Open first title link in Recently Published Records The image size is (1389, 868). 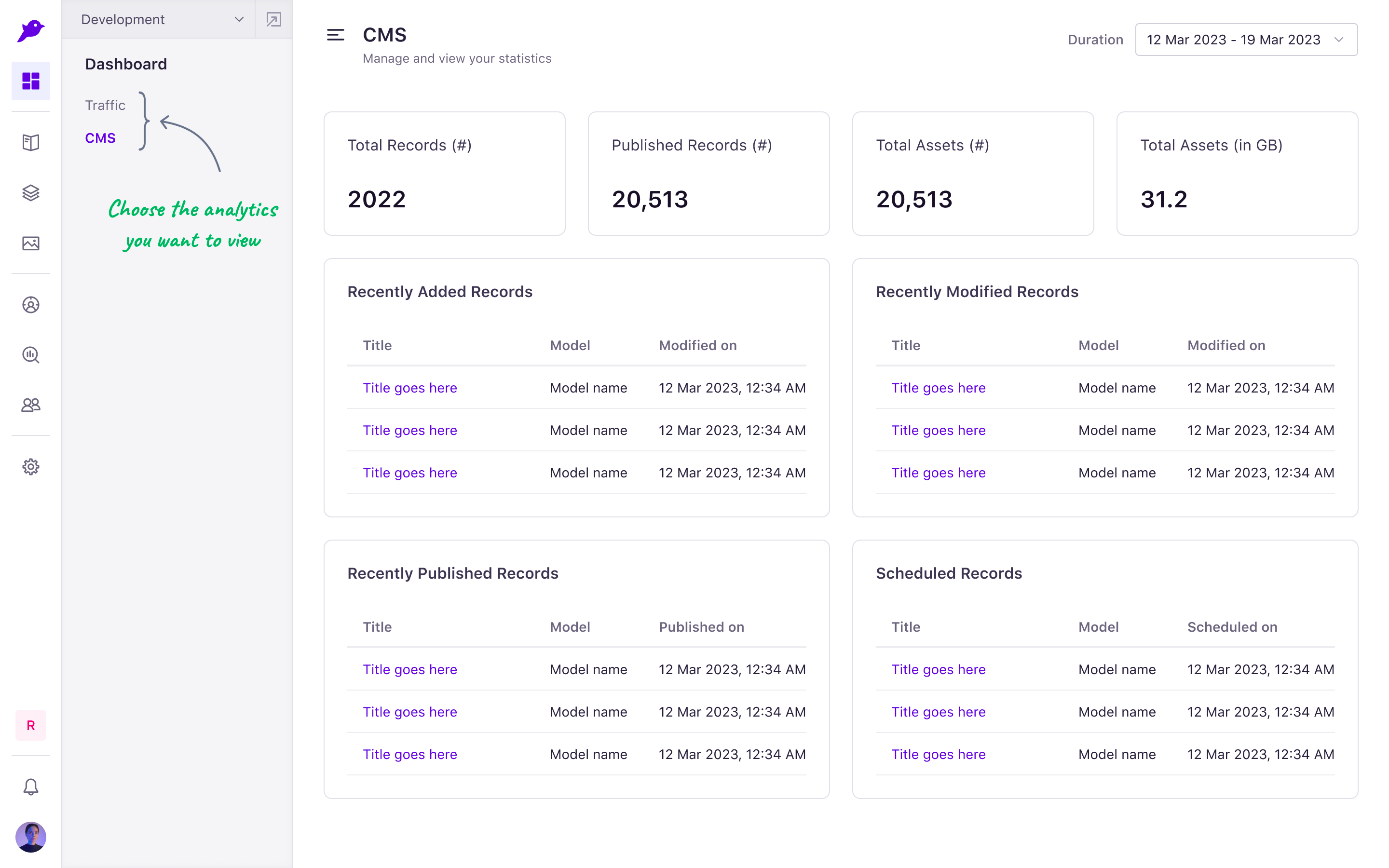coord(410,669)
